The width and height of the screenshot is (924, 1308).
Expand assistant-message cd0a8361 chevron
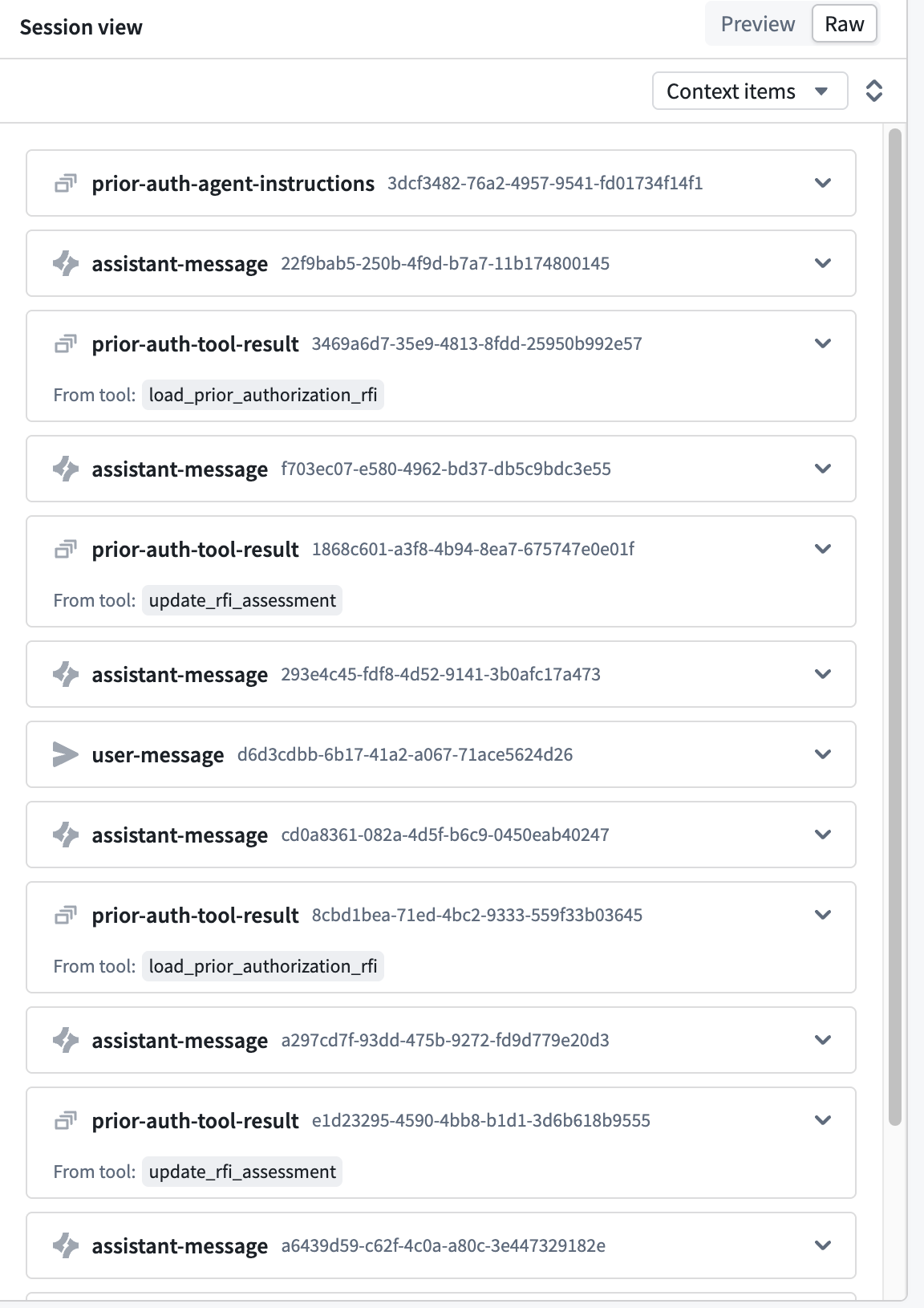point(823,835)
